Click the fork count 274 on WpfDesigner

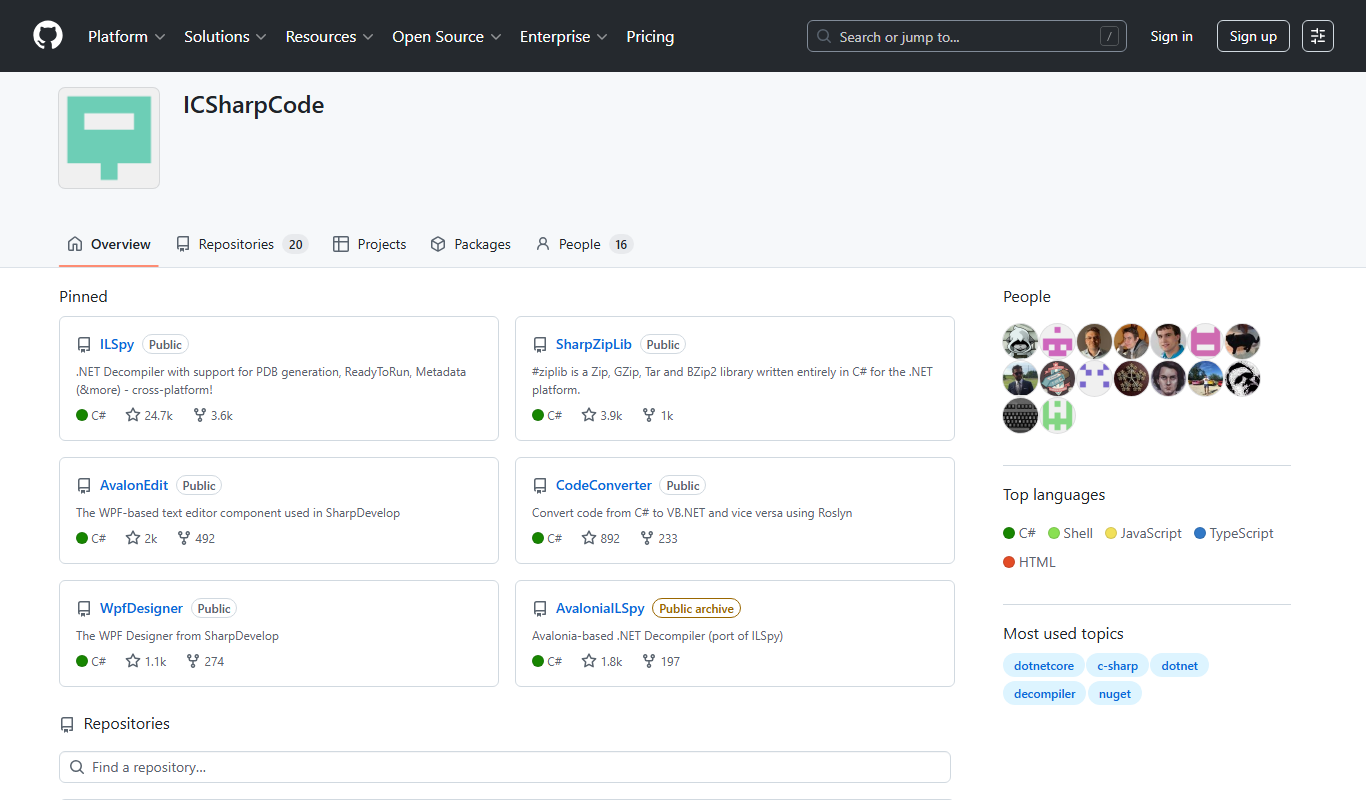coord(205,661)
